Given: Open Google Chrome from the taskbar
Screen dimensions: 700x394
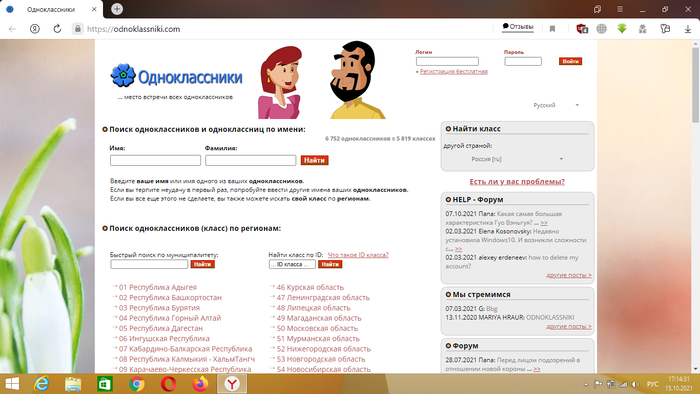Looking at the screenshot, I should tap(137, 384).
